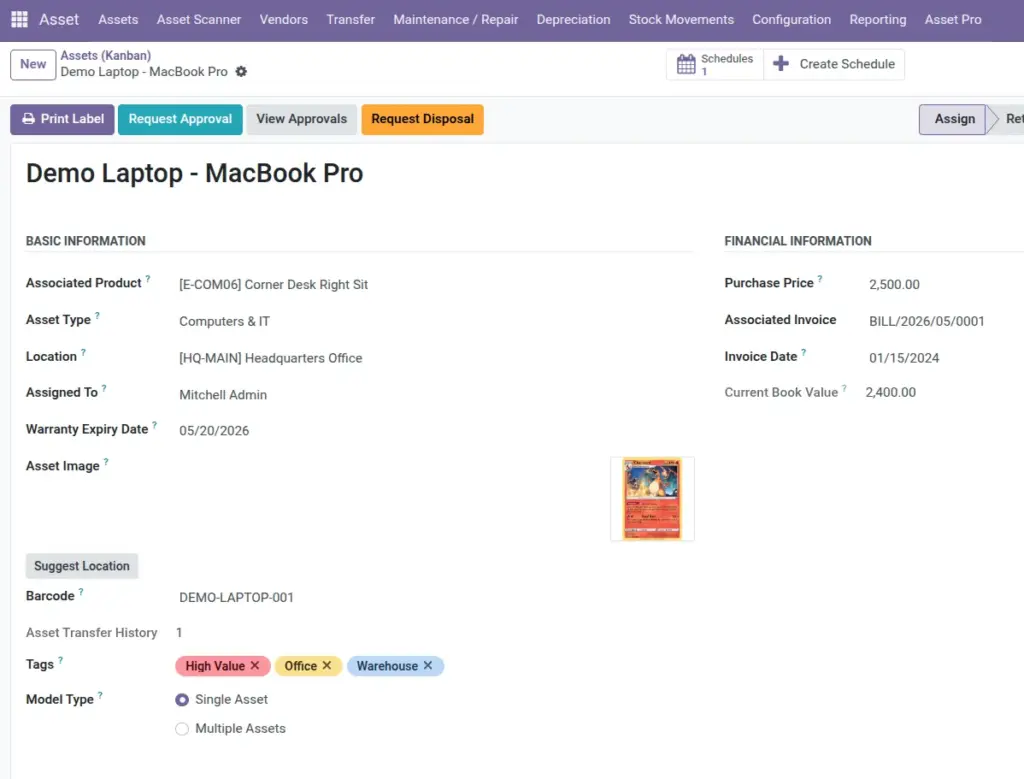Screen dimensions: 1024x779
Task: Remove the Office tag with its X
Action: click(x=327, y=665)
